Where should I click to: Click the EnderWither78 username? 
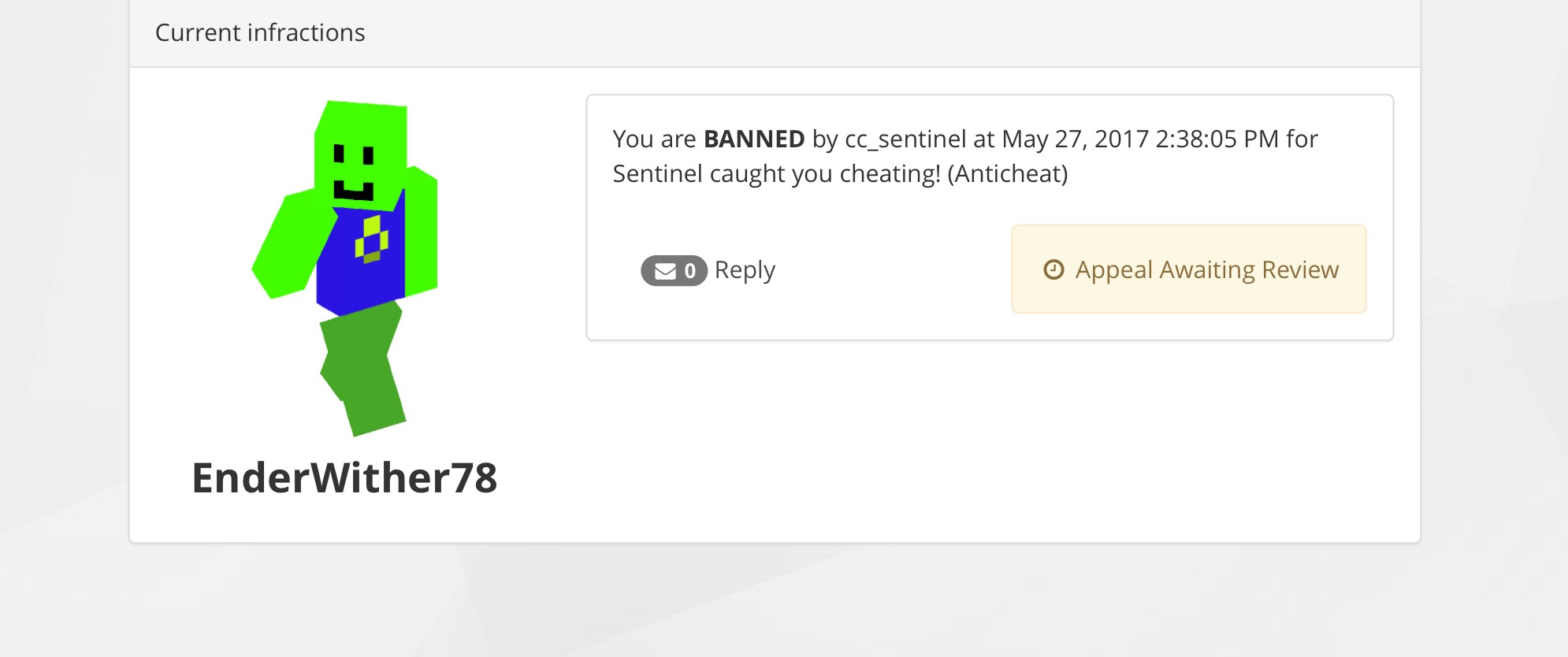[x=344, y=478]
